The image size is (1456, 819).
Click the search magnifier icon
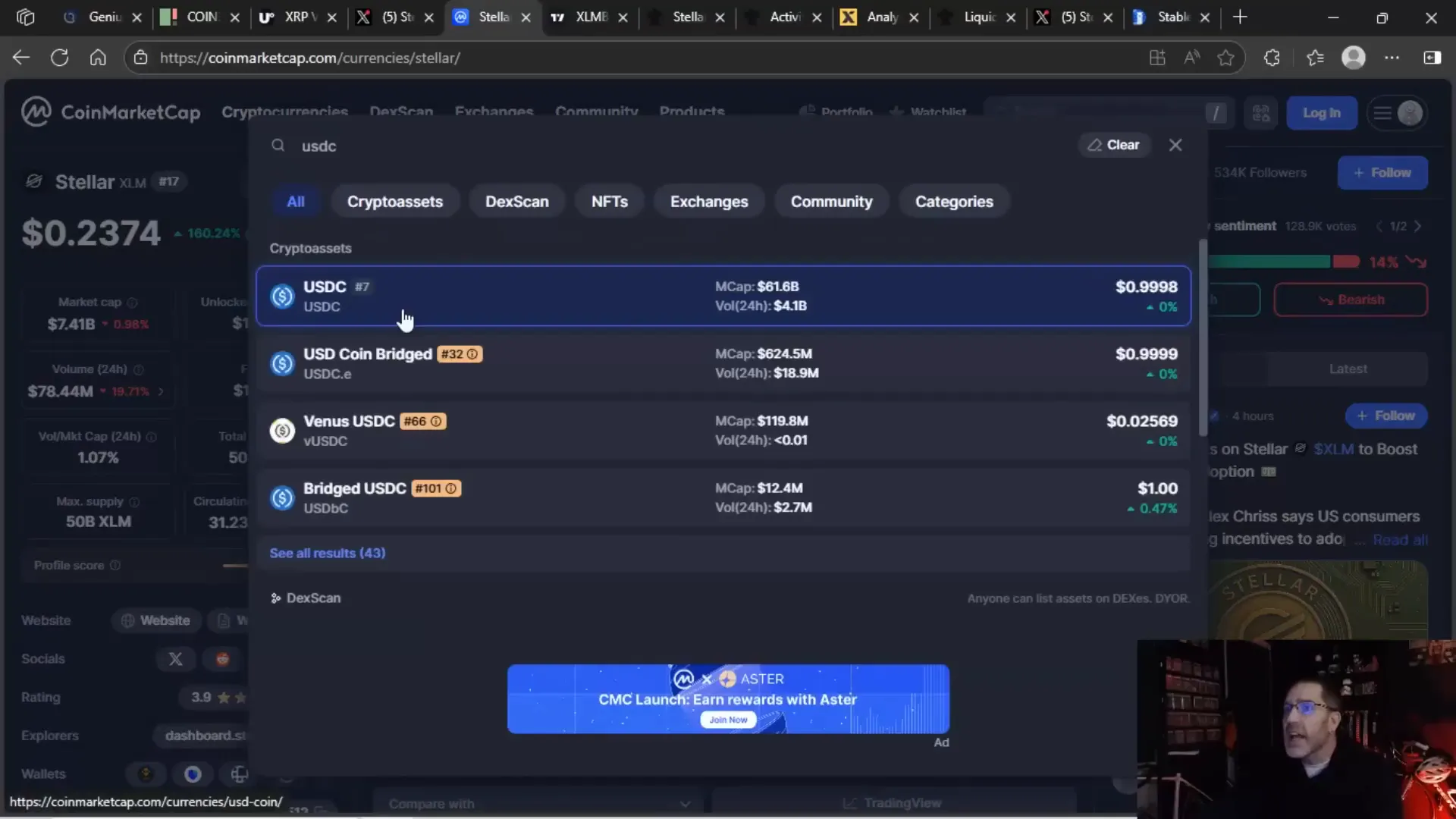(278, 146)
